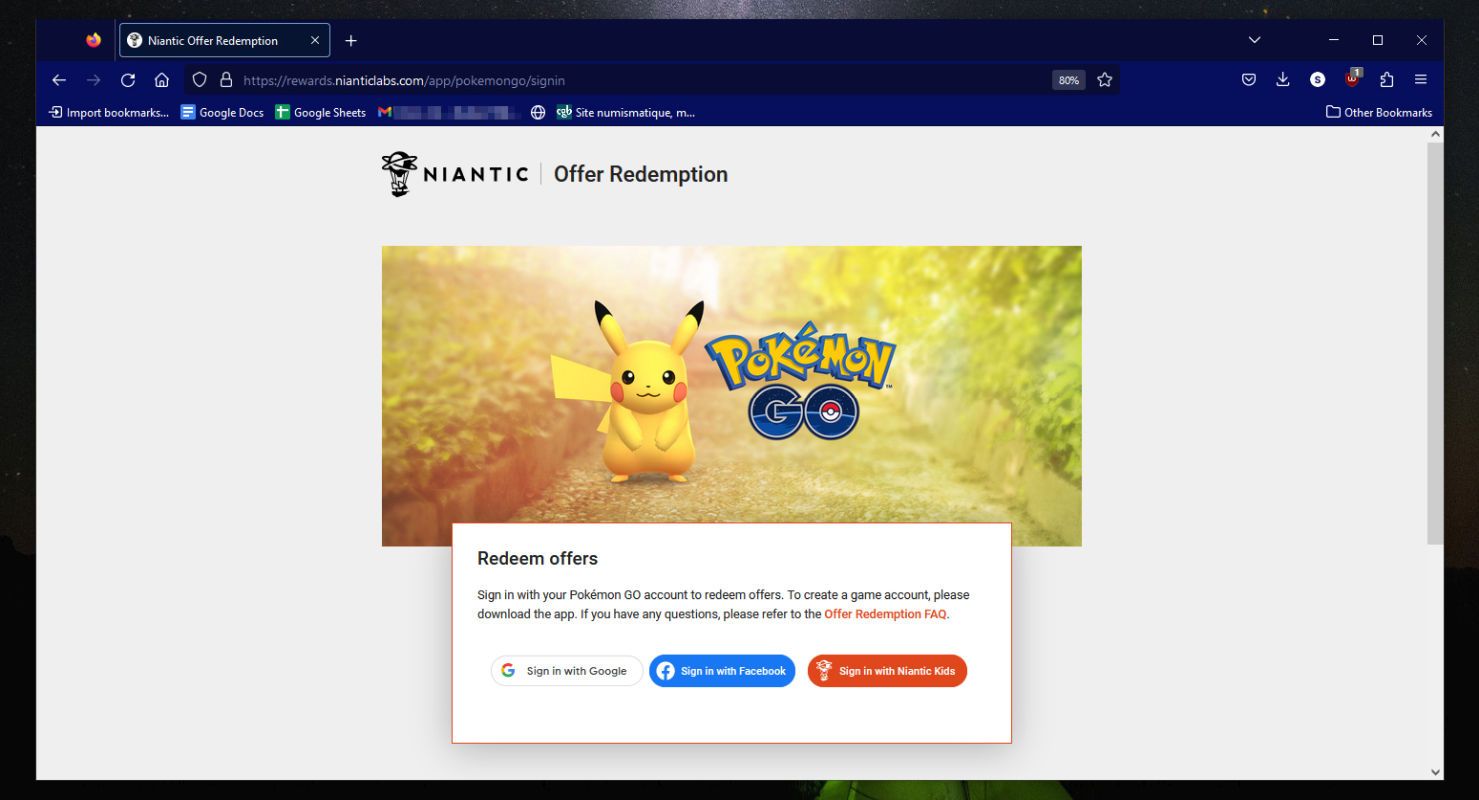The width and height of the screenshot is (1479, 800).
Task: Sign in with Google
Action: 566,671
